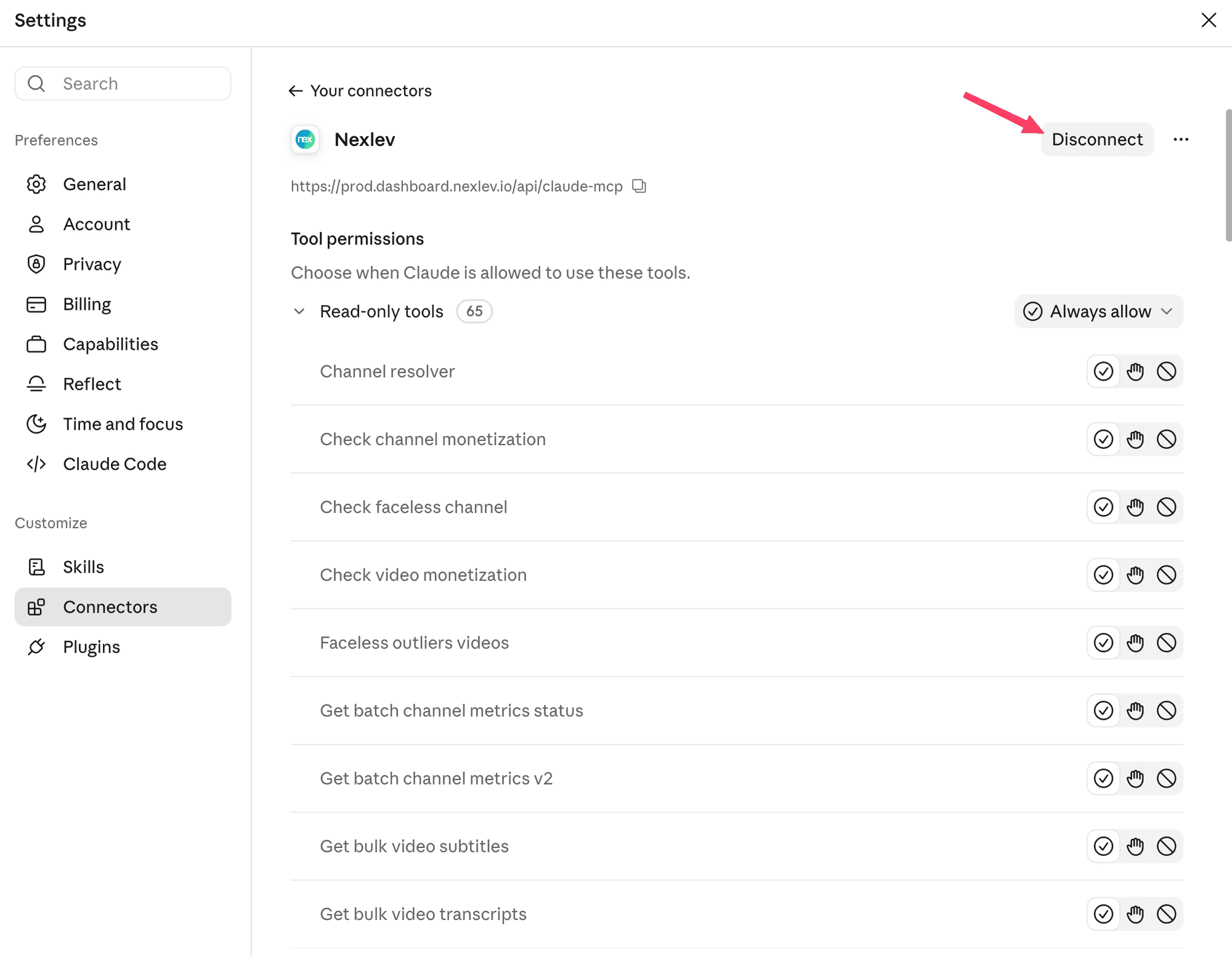Allow Check channel monetization tool
Screen dimensions: 1232x957
(1103, 439)
